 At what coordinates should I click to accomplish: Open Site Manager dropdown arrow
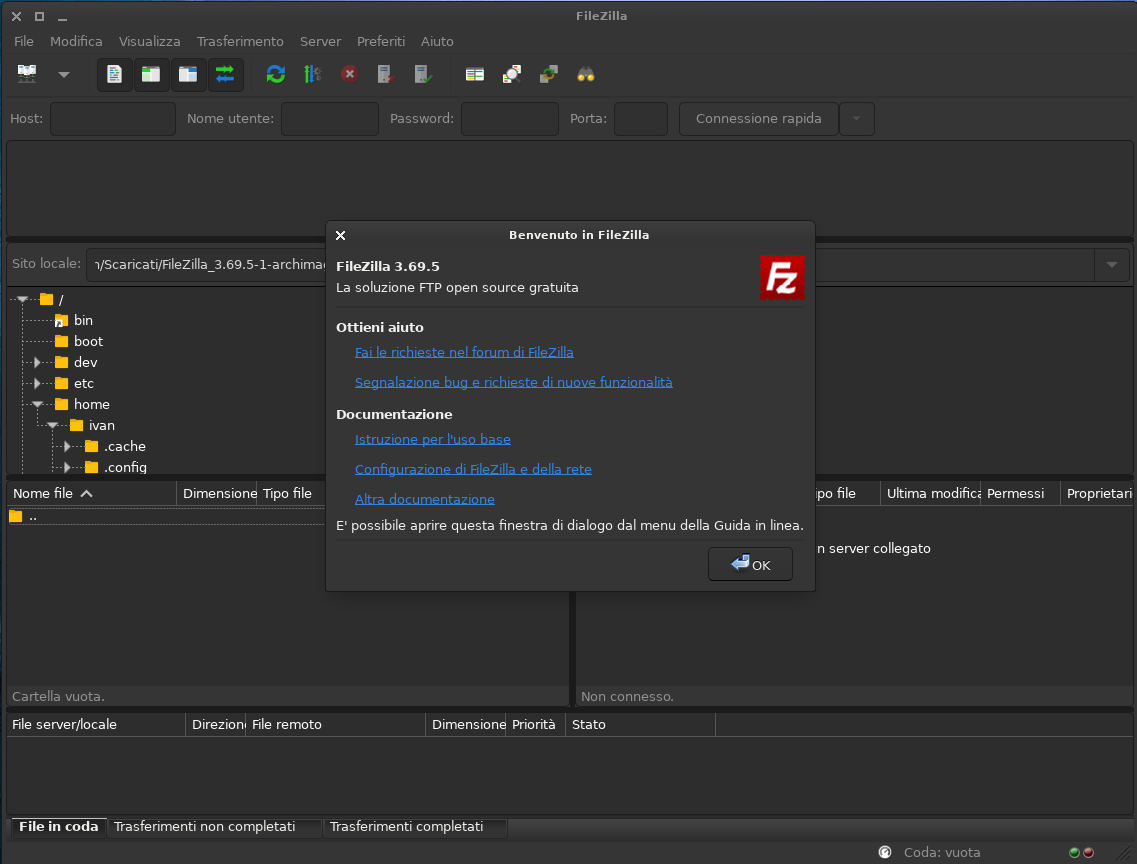pyautogui.click(x=64, y=75)
